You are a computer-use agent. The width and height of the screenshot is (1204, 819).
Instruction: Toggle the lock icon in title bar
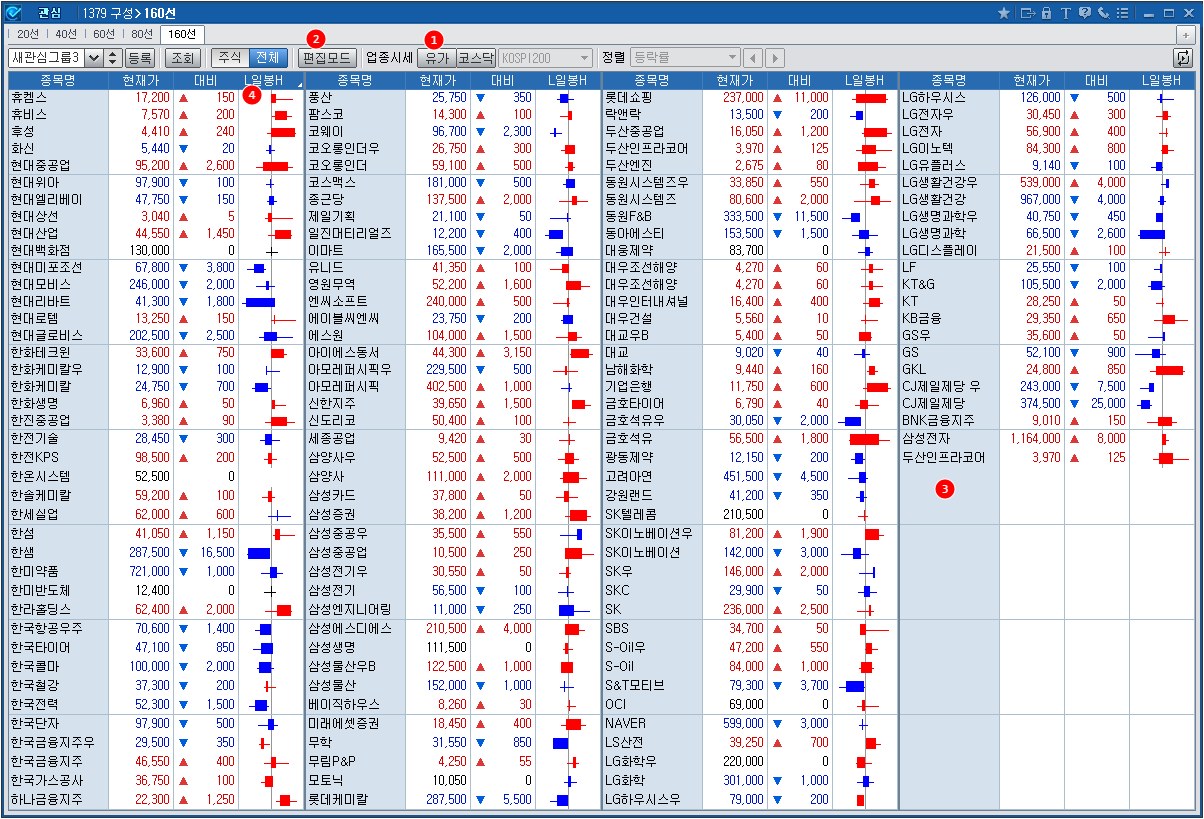[1046, 13]
